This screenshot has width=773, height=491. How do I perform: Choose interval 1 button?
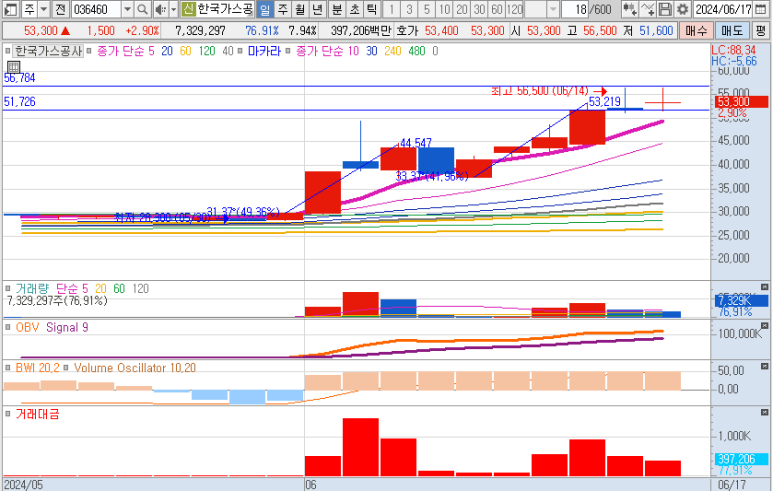coord(391,9)
